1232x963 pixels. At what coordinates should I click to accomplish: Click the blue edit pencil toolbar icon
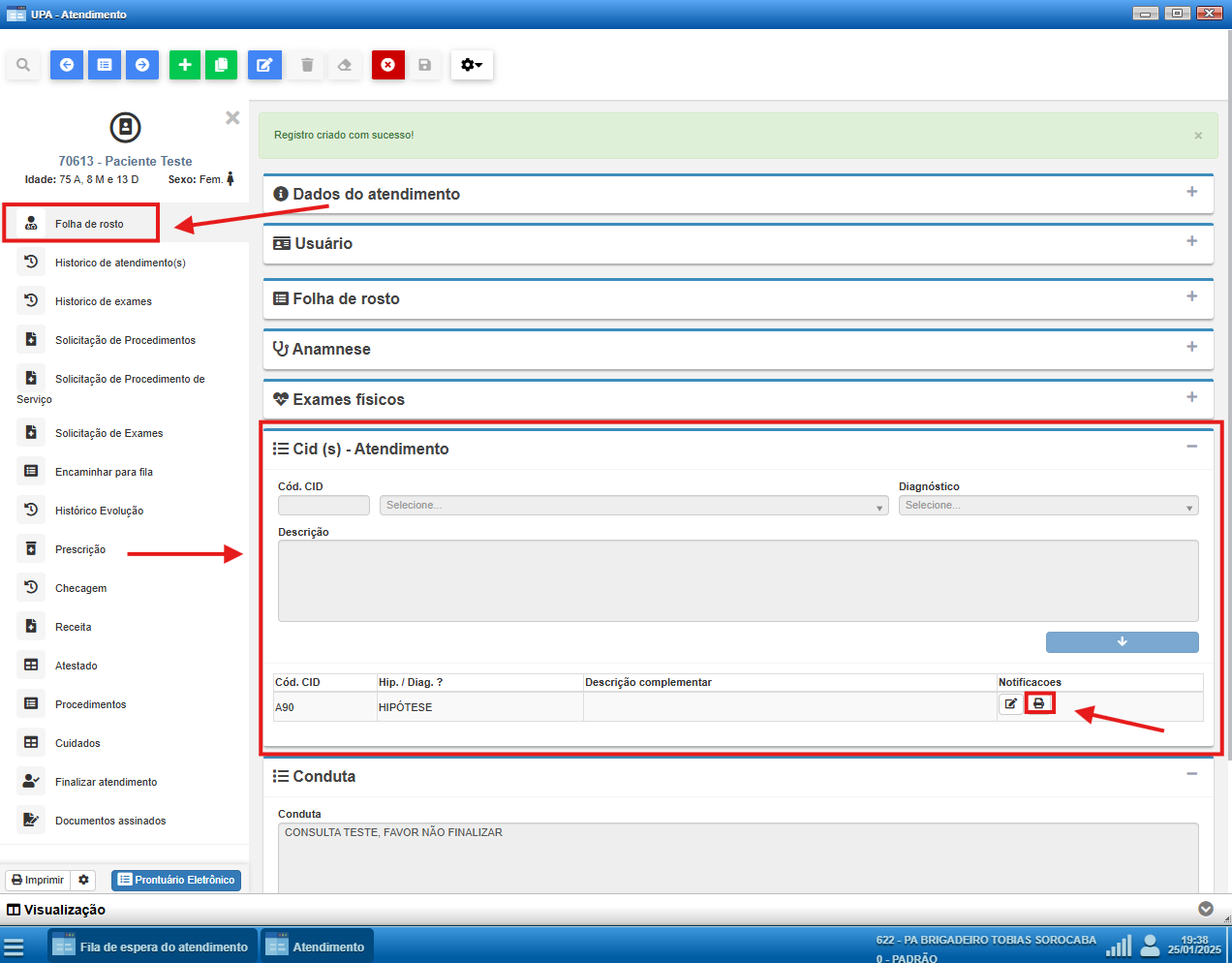click(x=264, y=65)
